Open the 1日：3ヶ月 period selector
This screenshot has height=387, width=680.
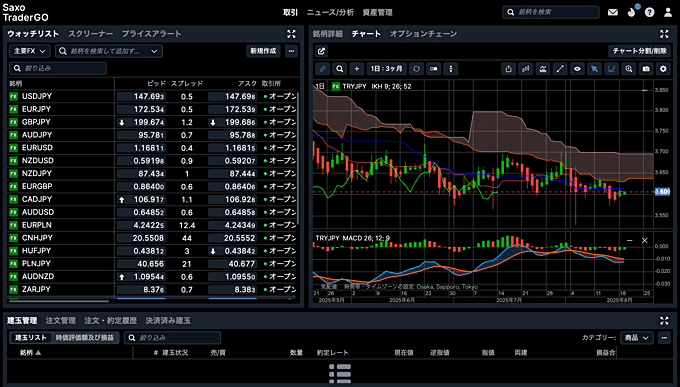click(x=386, y=69)
